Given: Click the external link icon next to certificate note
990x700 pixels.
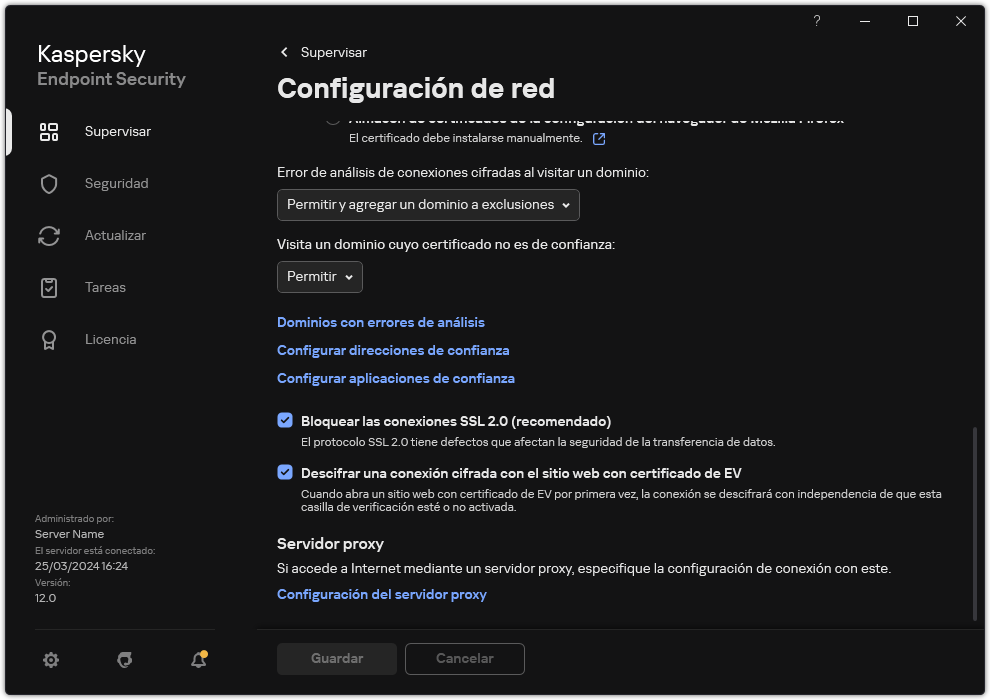Looking at the screenshot, I should pos(598,139).
